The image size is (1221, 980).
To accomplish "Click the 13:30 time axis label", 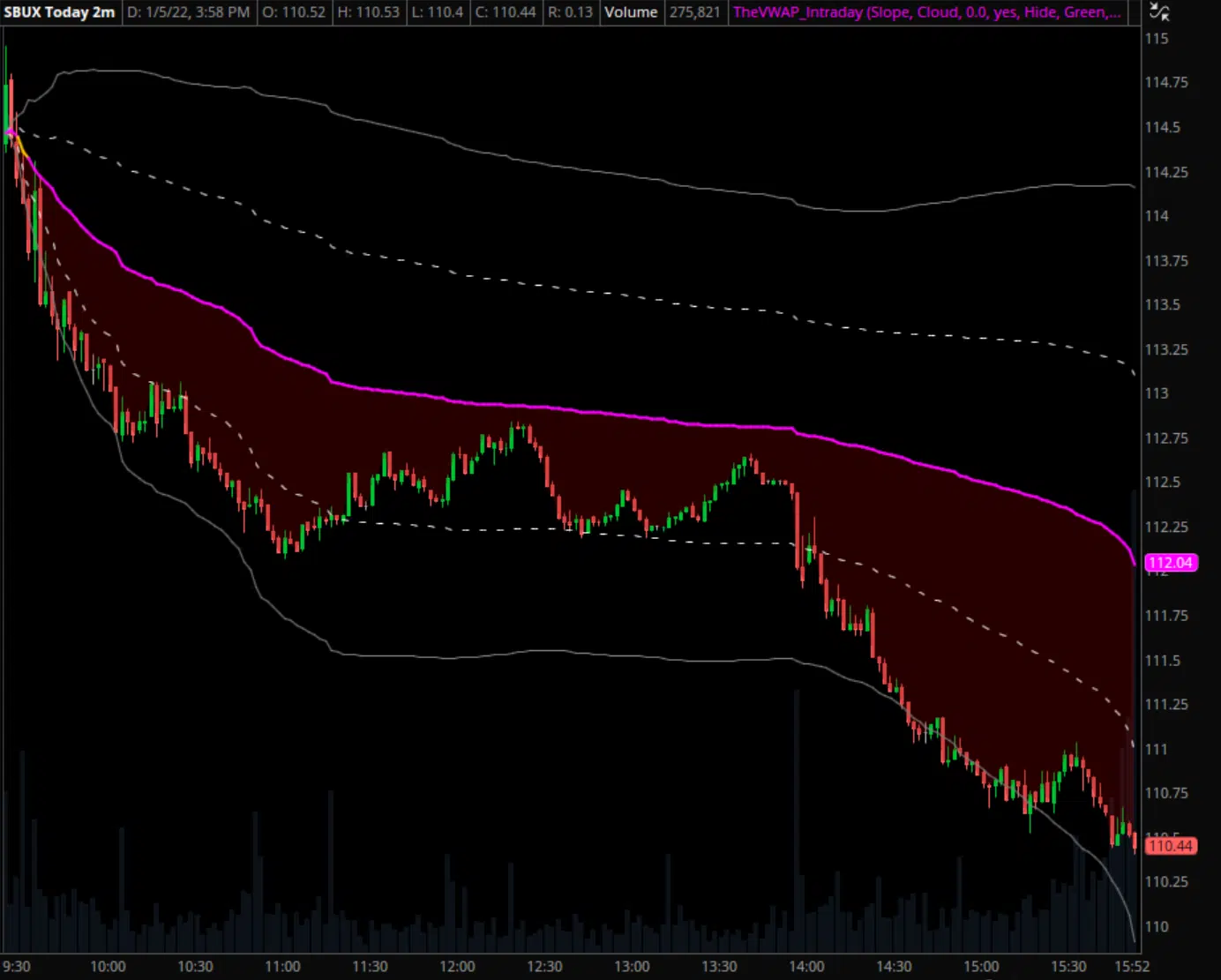I will coord(719,967).
